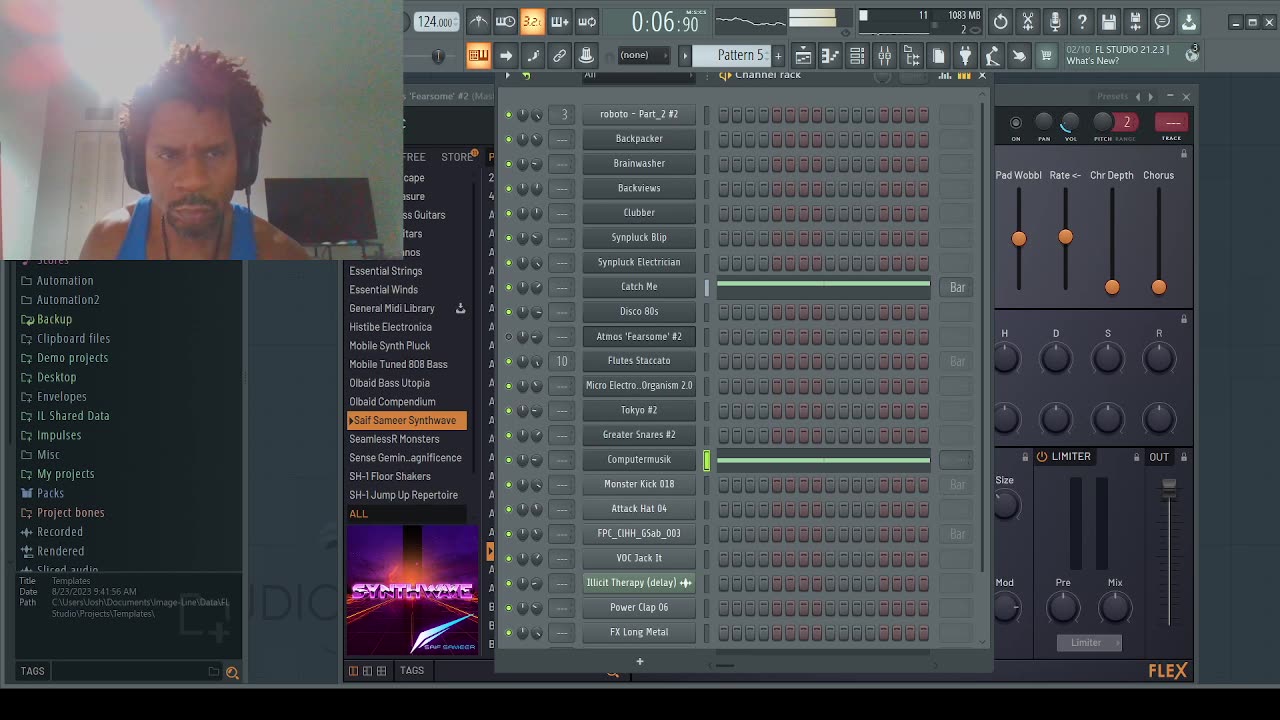The height and width of the screenshot is (720, 1280).
Task: Click the Synpluck Blip channel button
Action: [x=639, y=238]
